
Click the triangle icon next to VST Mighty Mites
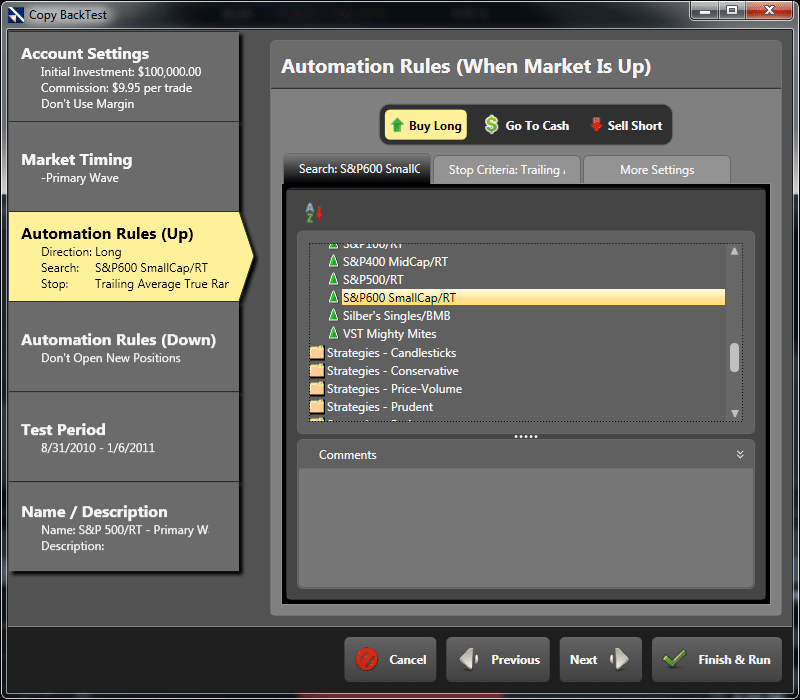point(334,334)
